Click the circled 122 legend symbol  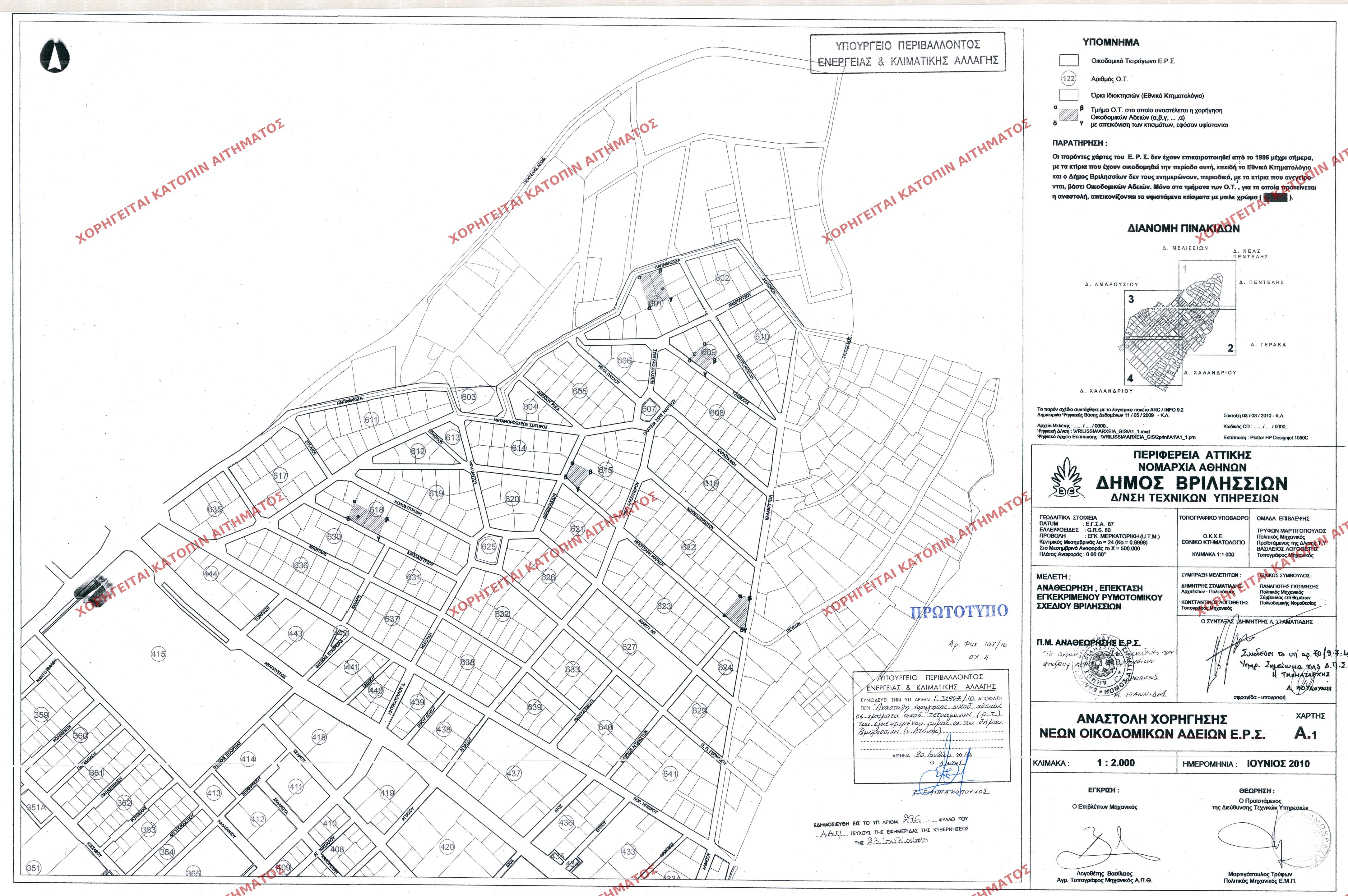pyautogui.click(x=1068, y=79)
